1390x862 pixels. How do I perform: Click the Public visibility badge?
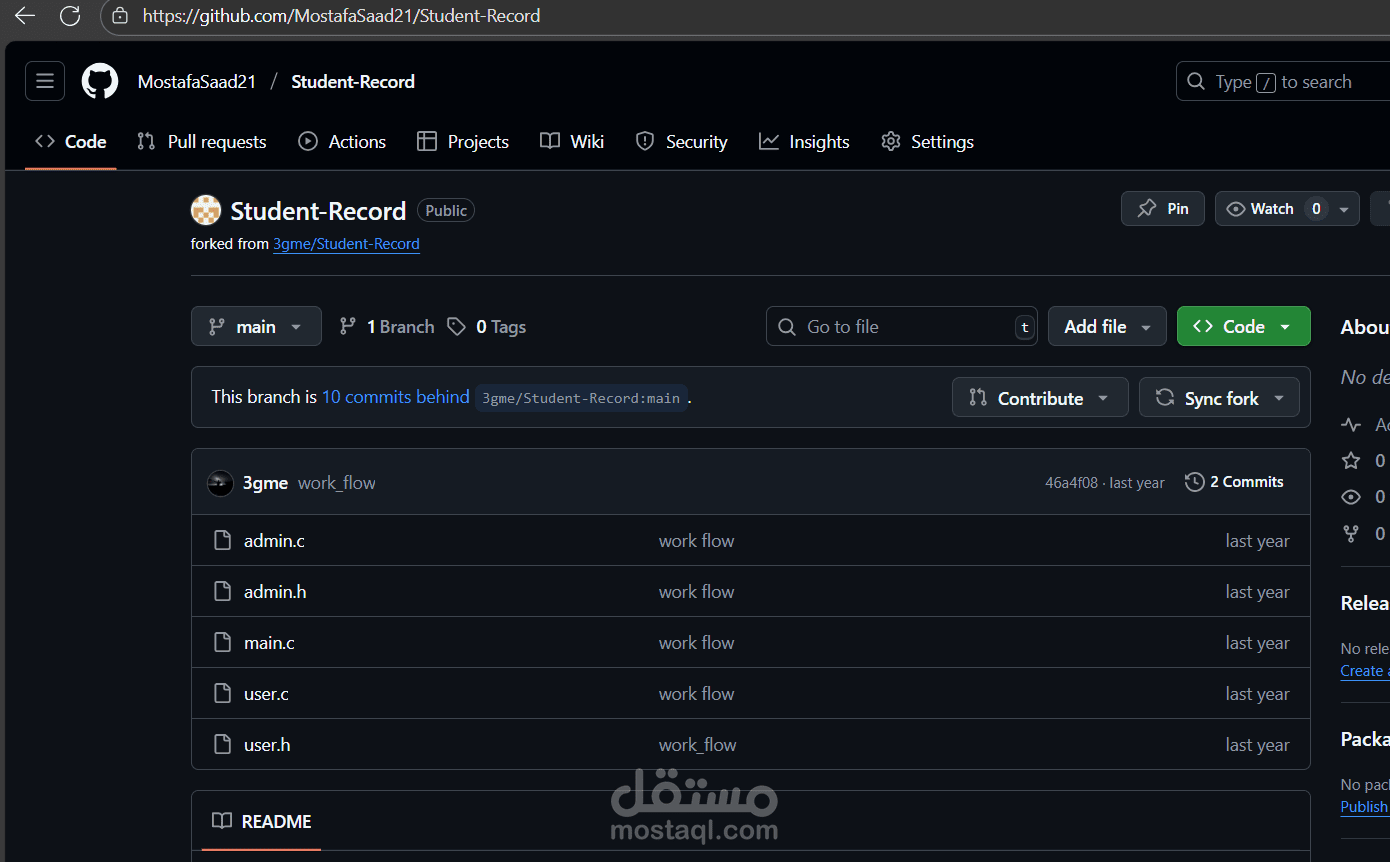click(446, 211)
